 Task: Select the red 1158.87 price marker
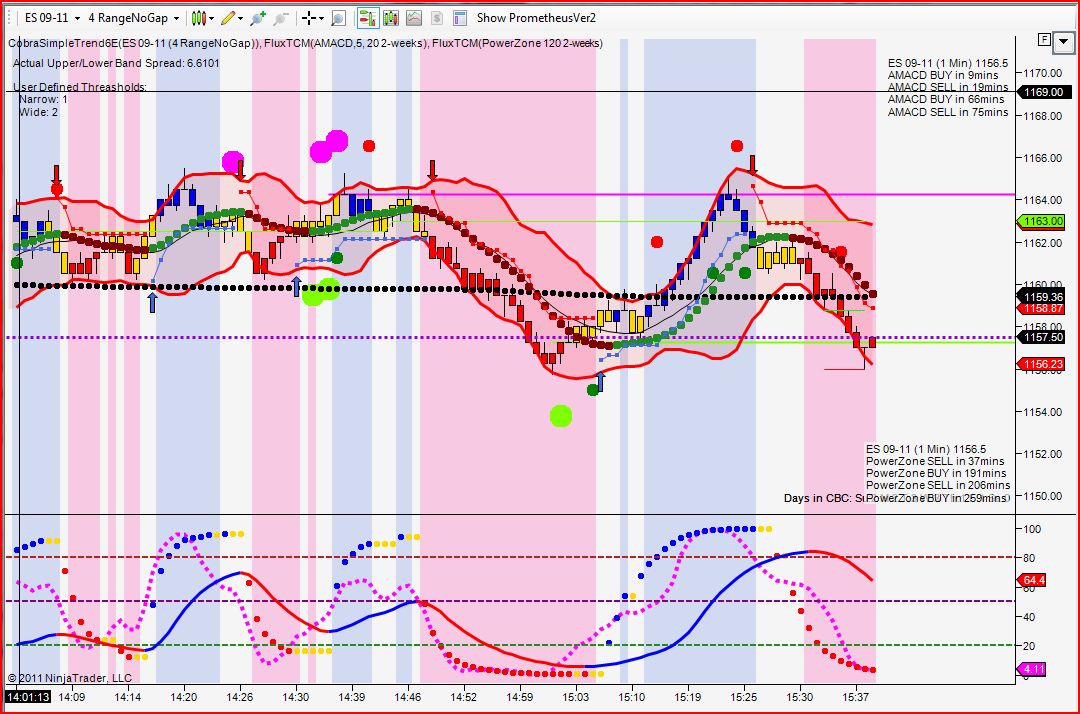[x=1043, y=309]
